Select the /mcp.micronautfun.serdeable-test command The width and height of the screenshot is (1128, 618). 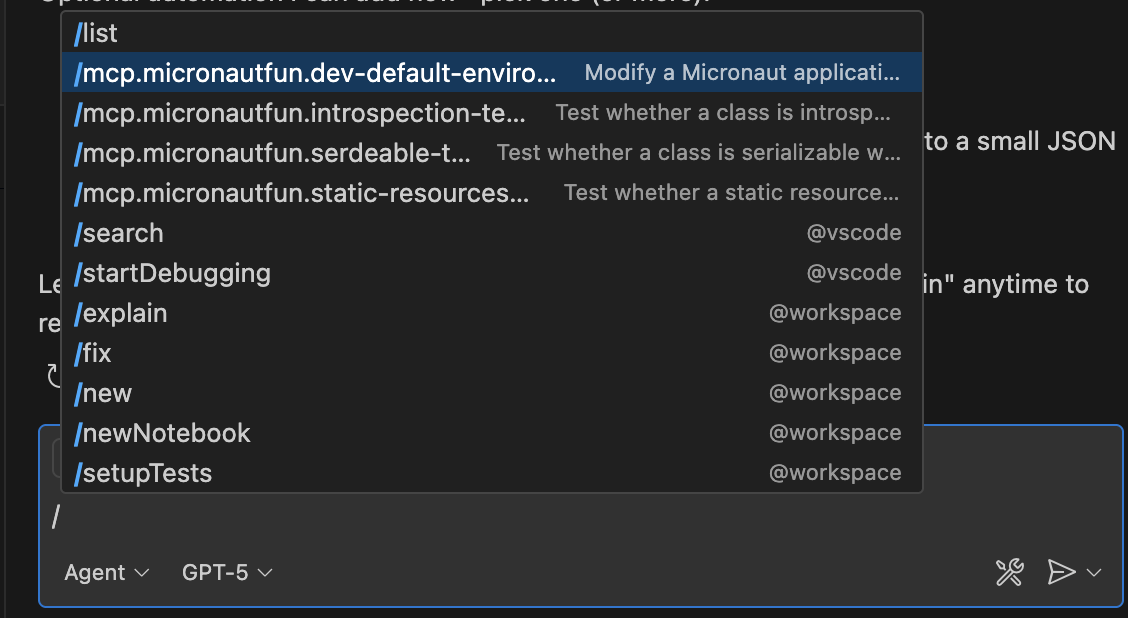(492, 153)
